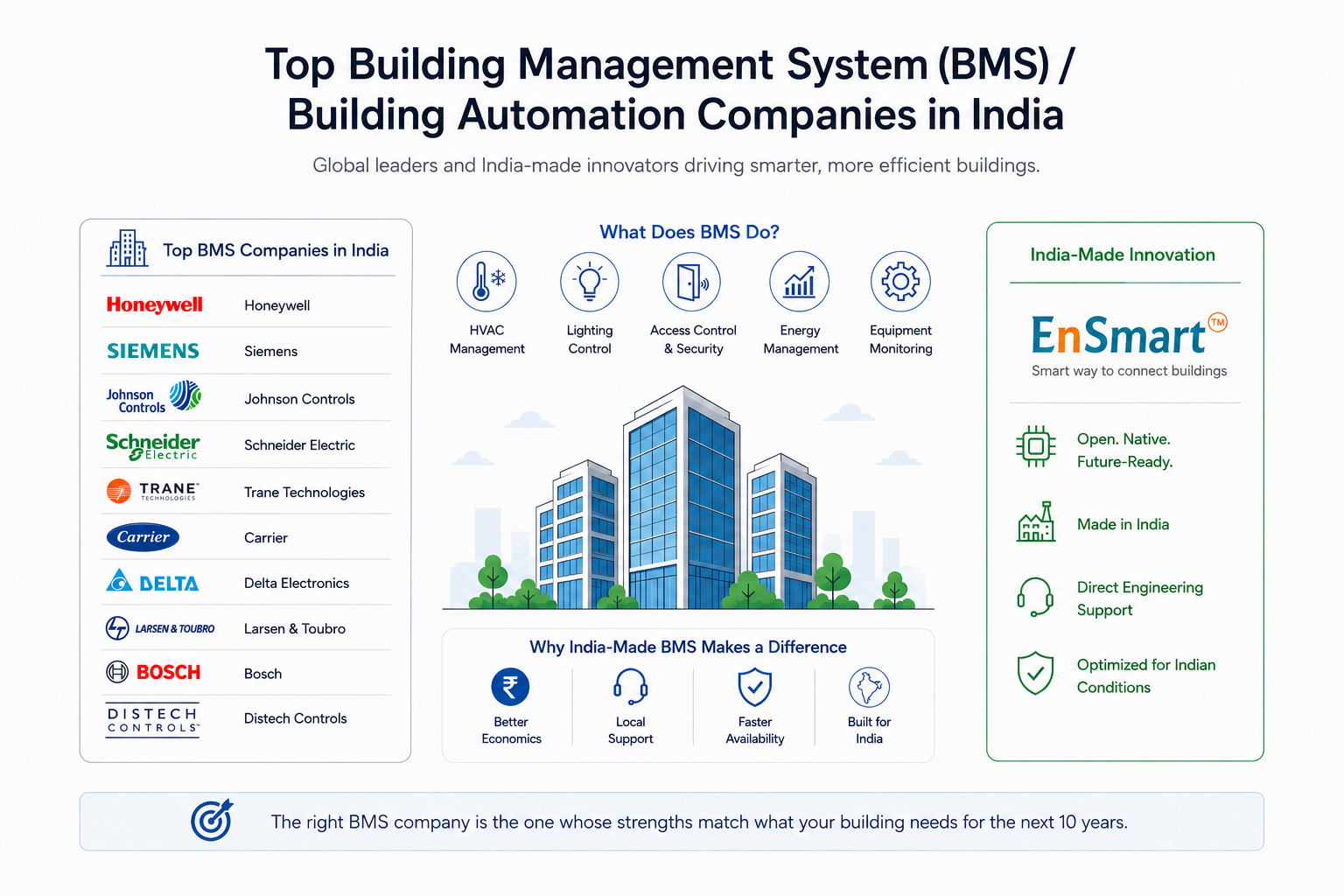Click the Carrier company name text
The height and width of the screenshot is (896, 1344).
(x=266, y=538)
